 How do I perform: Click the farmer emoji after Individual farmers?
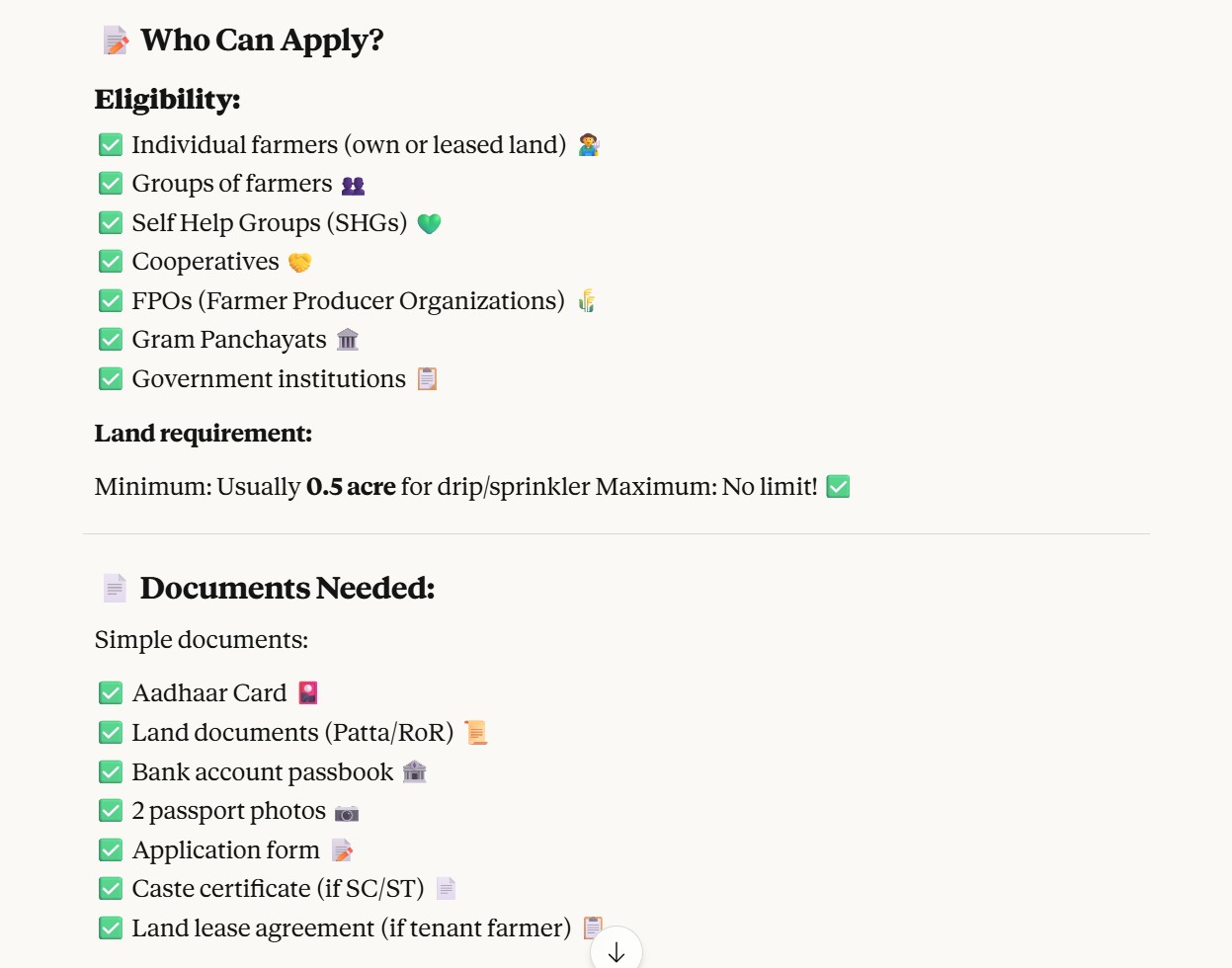pyautogui.click(x=589, y=145)
